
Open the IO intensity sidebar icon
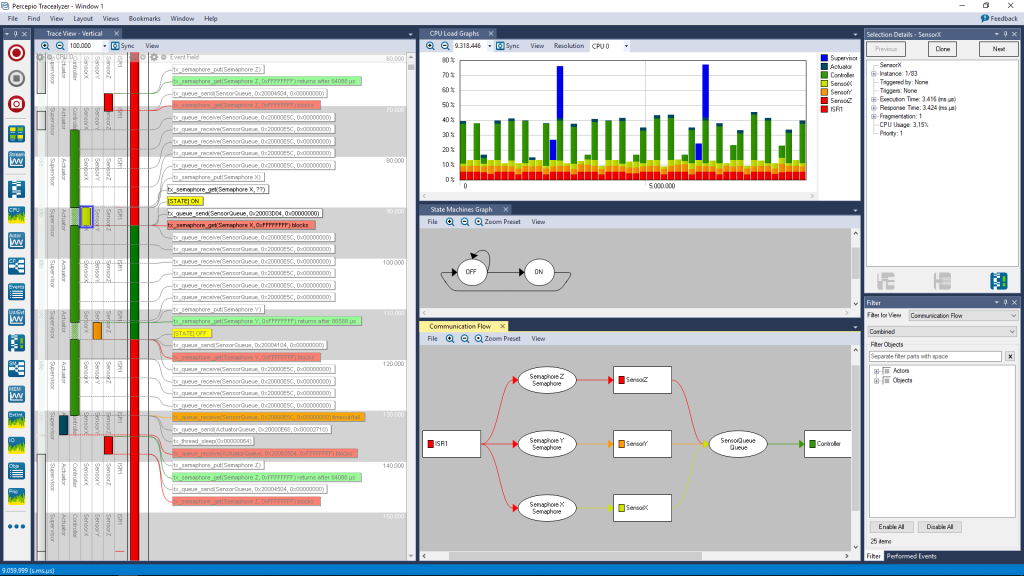point(16,445)
